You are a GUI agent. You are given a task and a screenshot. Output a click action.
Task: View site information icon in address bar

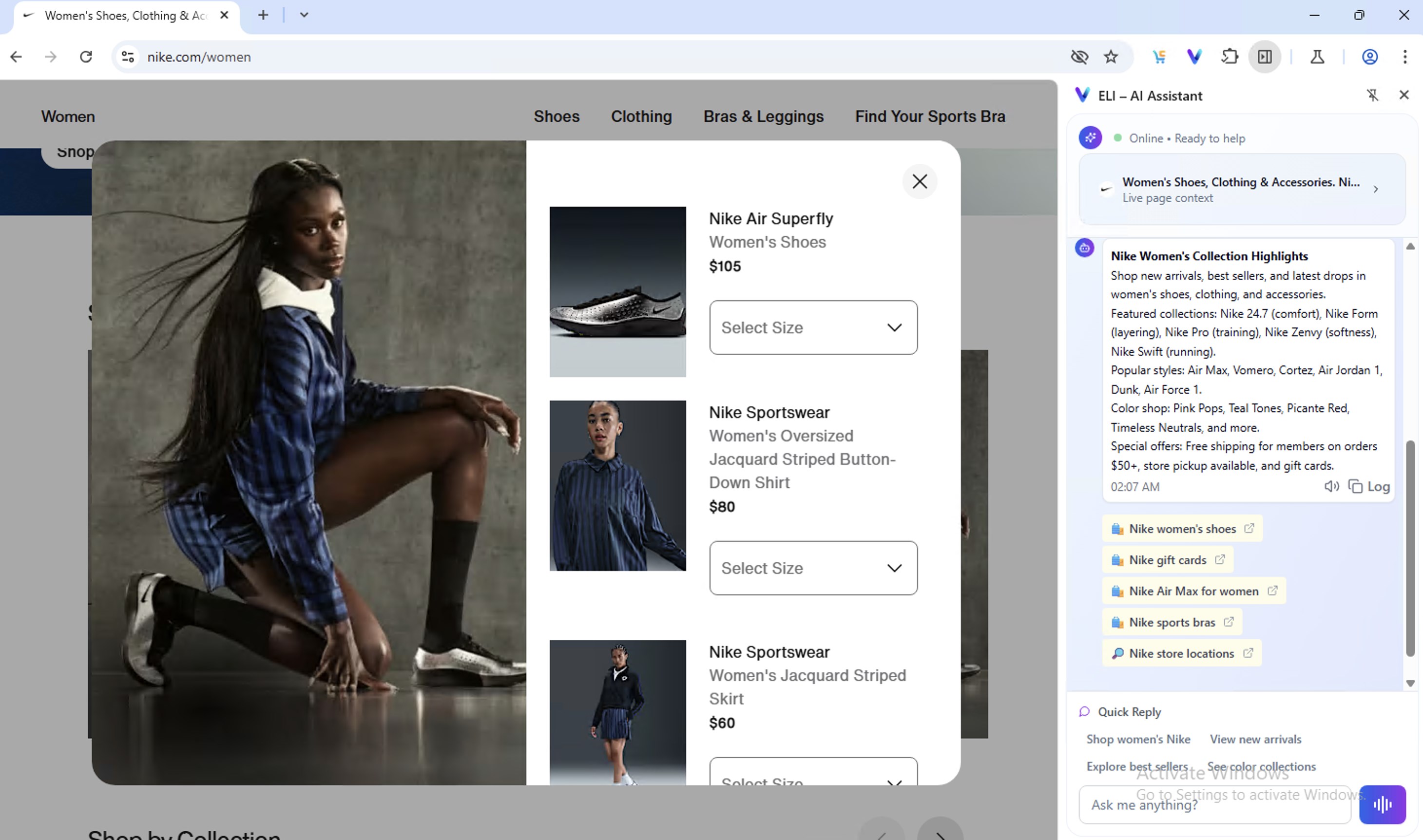tap(128, 57)
